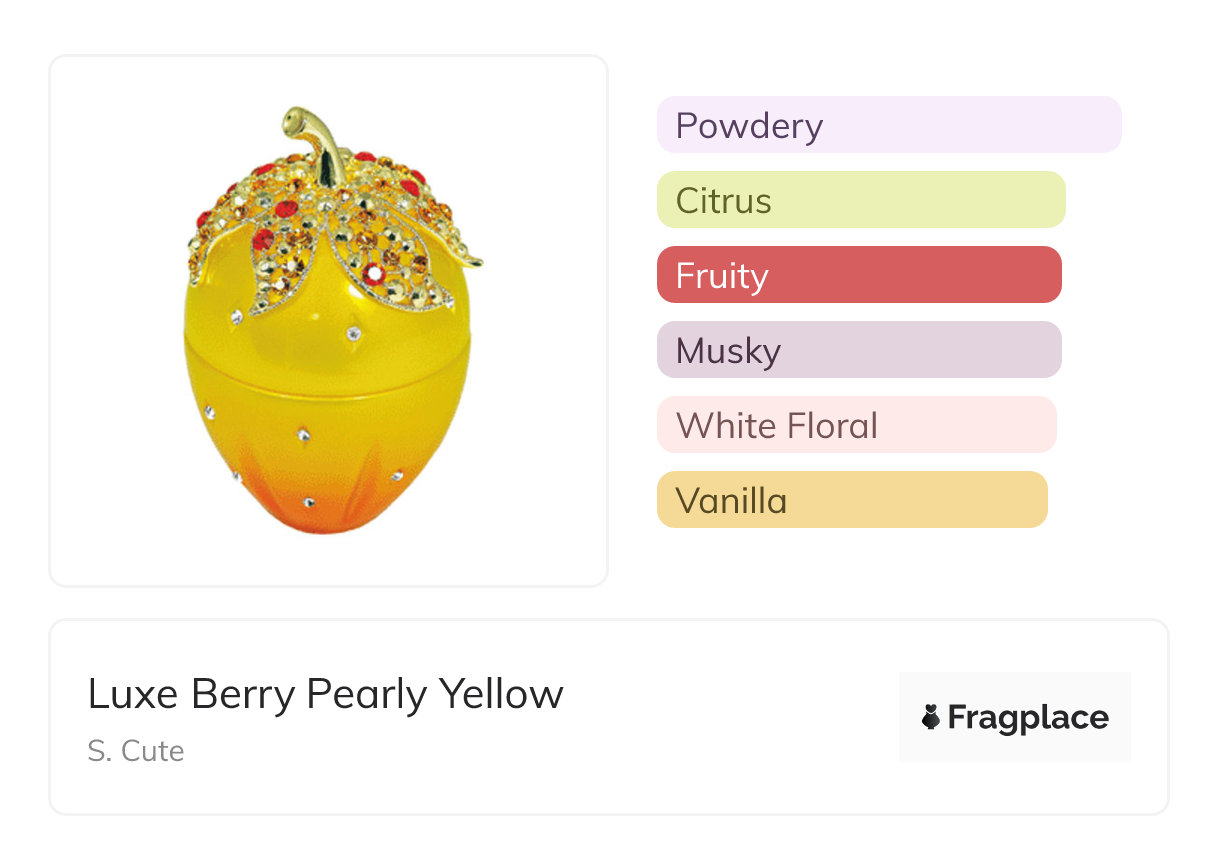The height and width of the screenshot is (864, 1218).
Task: Open the Luxe Berry Pearly Yellow title
Action: click(325, 694)
